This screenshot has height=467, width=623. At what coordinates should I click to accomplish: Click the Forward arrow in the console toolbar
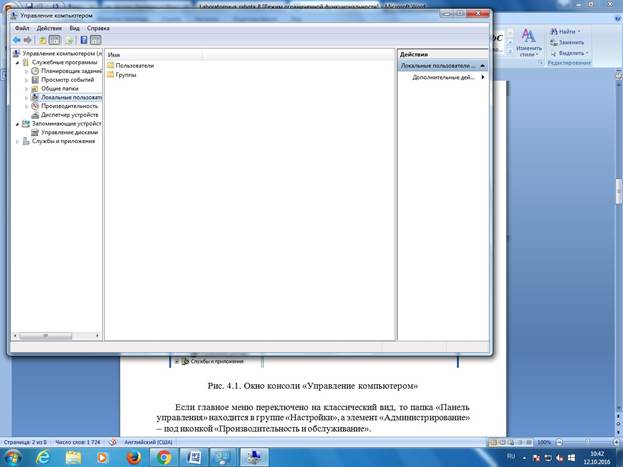pos(28,40)
